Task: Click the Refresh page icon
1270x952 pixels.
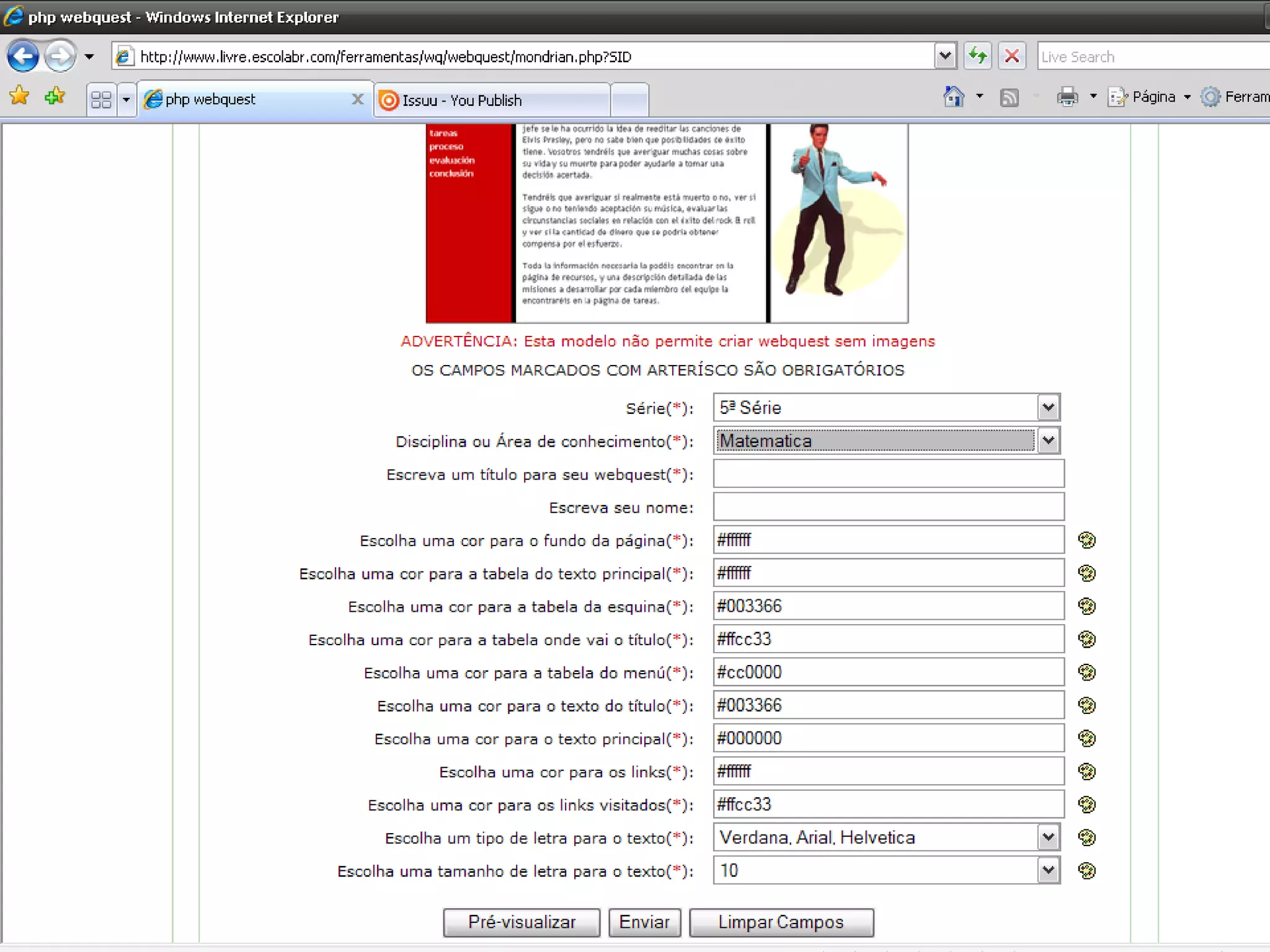Action: tap(978, 56)
